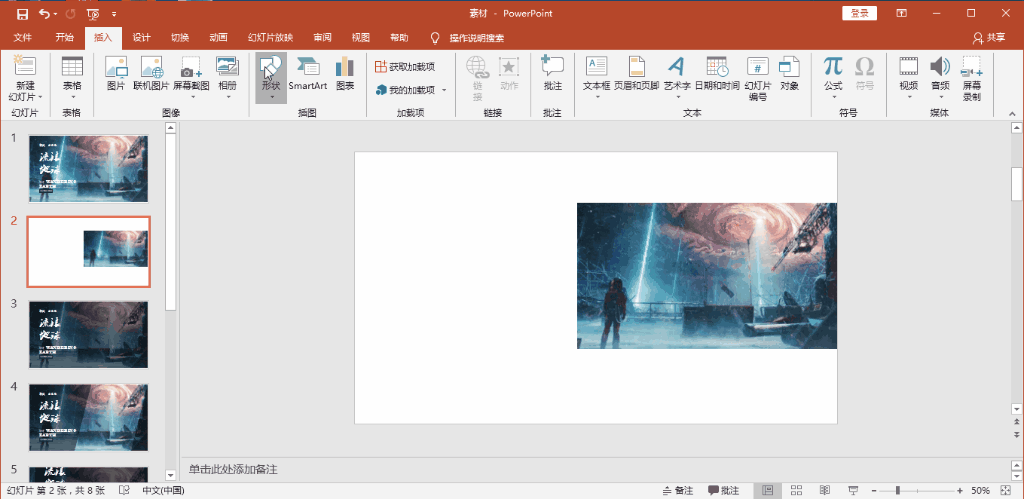Click the zoom slider in status bar
1024x499 pixels.
tap(898, 491)
